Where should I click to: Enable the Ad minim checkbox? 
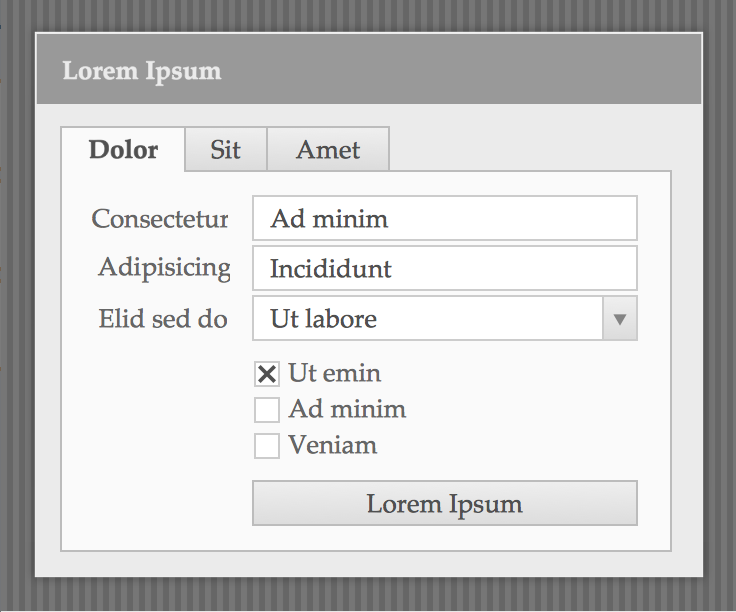267,410
